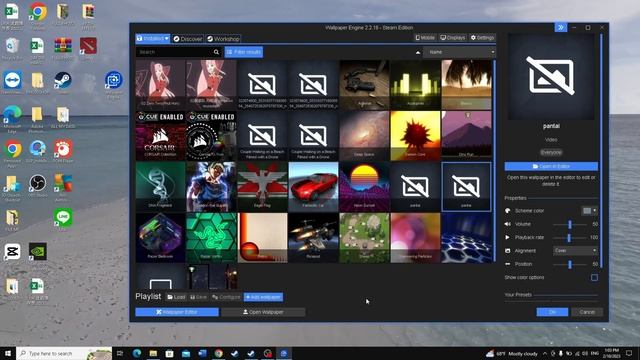Toggle ascending sort order arrow
640x360 pixels.
pos(418,52)
